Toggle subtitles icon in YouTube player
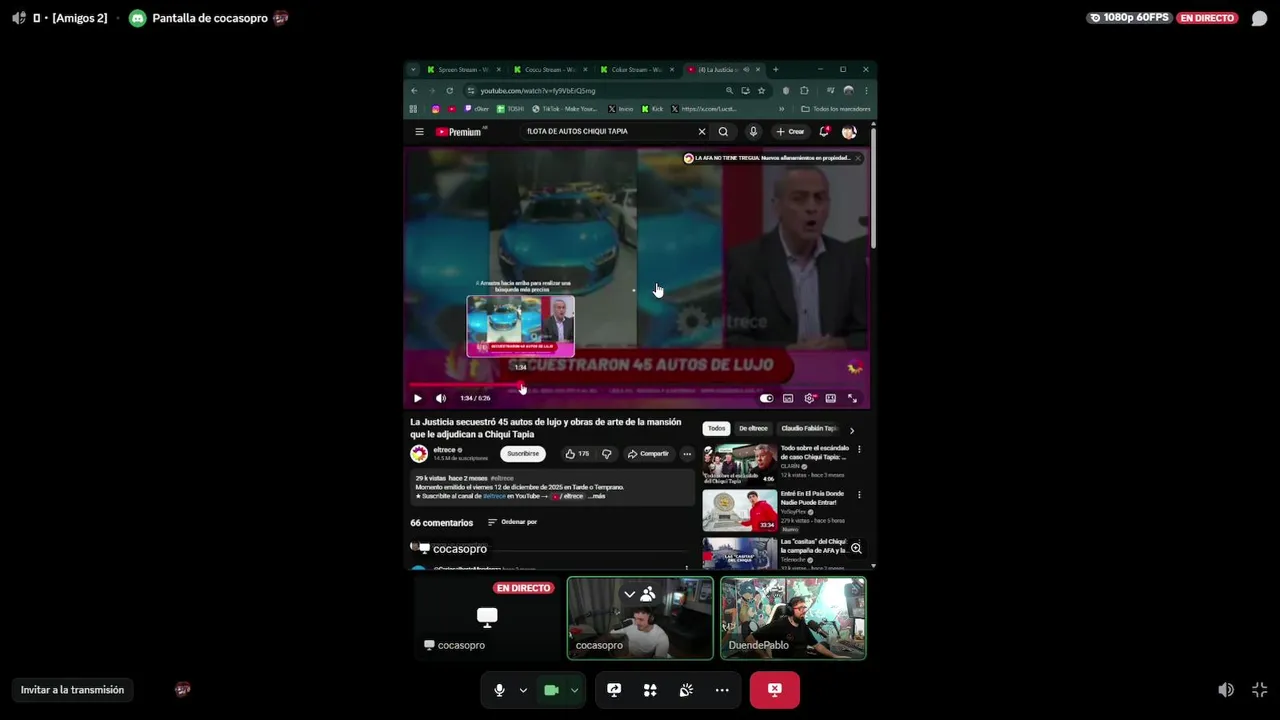This screenshot has width=1280, height=720. click(x=788, y=398)
